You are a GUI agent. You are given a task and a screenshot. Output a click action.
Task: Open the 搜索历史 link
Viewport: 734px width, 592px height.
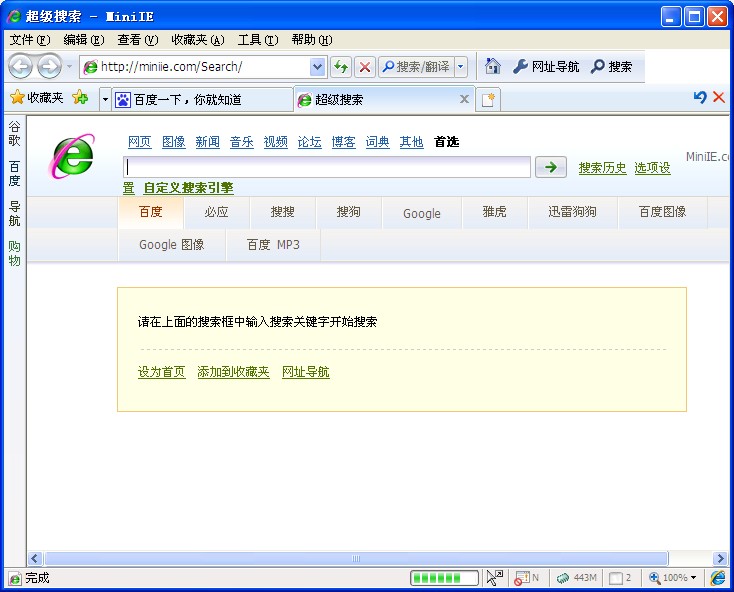[x=602, y=168]
